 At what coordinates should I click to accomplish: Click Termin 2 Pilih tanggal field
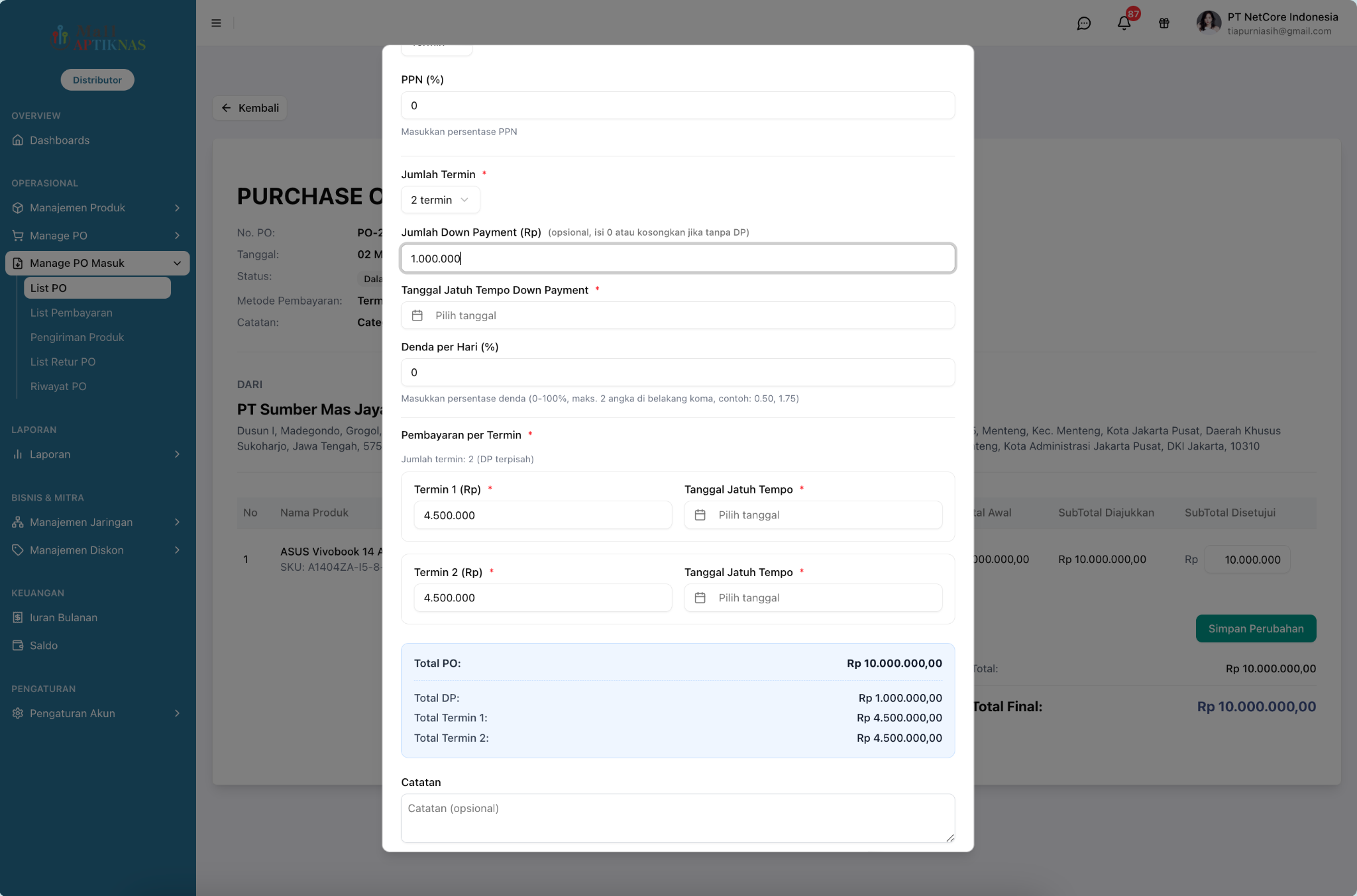pyautogui.click(x=813, y=598)
